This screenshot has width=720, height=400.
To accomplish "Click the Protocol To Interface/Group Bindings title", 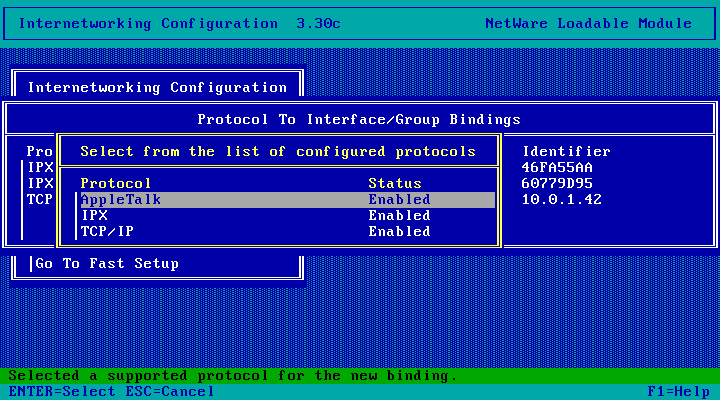I will 359,119.
